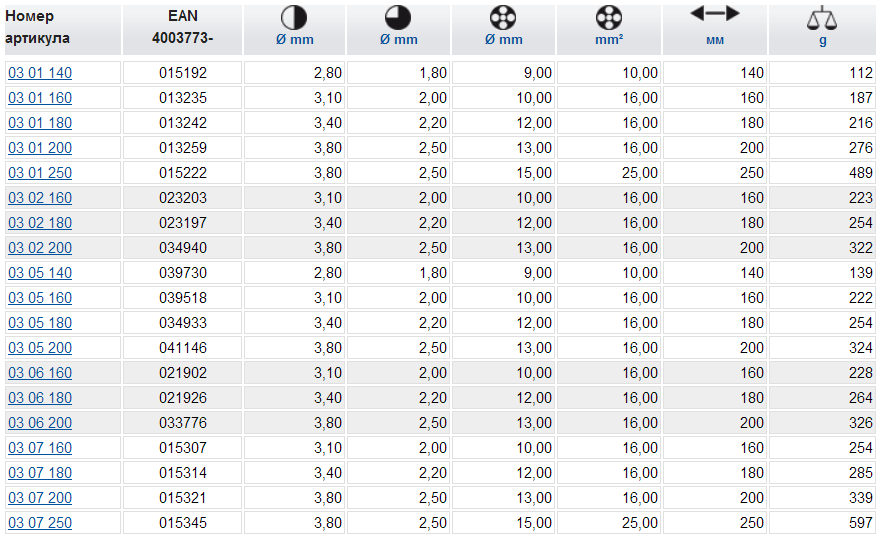The image size is (881, 540).
Task: Click the double-arrow length icon
Action: pos(714,14)
